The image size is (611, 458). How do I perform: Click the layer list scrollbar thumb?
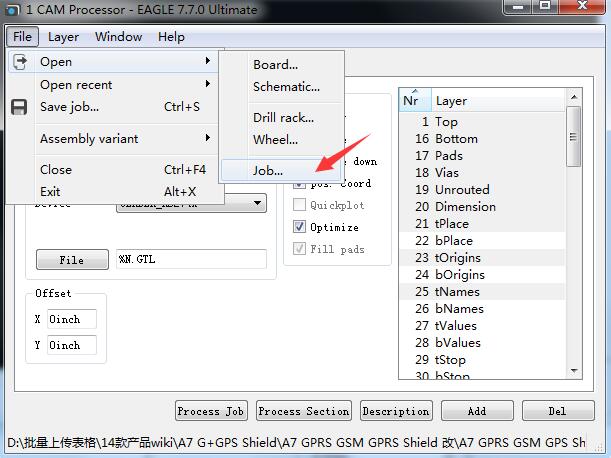point(574,137)
